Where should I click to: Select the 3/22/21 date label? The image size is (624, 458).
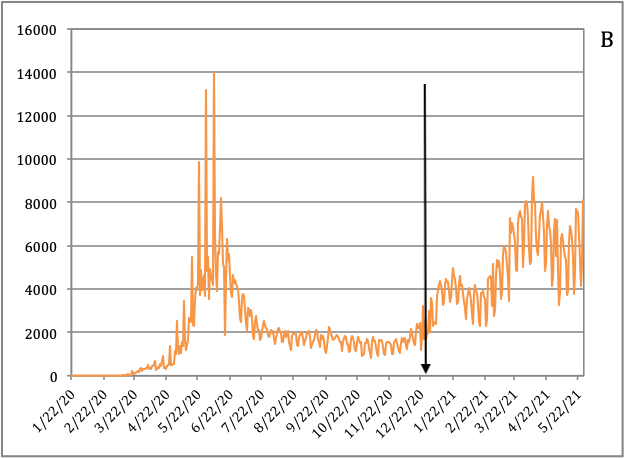(498, 411)
